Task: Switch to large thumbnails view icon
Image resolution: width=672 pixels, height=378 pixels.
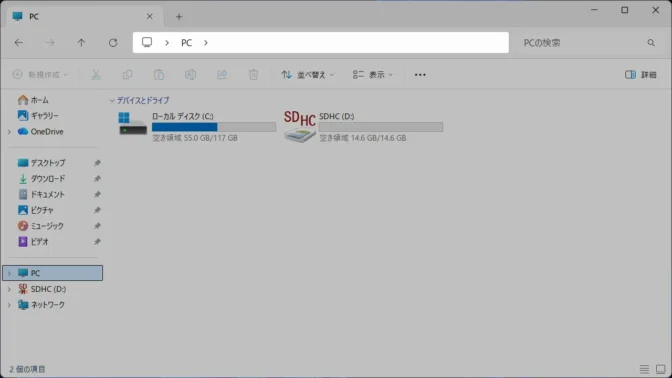Action: pos(660,369)
